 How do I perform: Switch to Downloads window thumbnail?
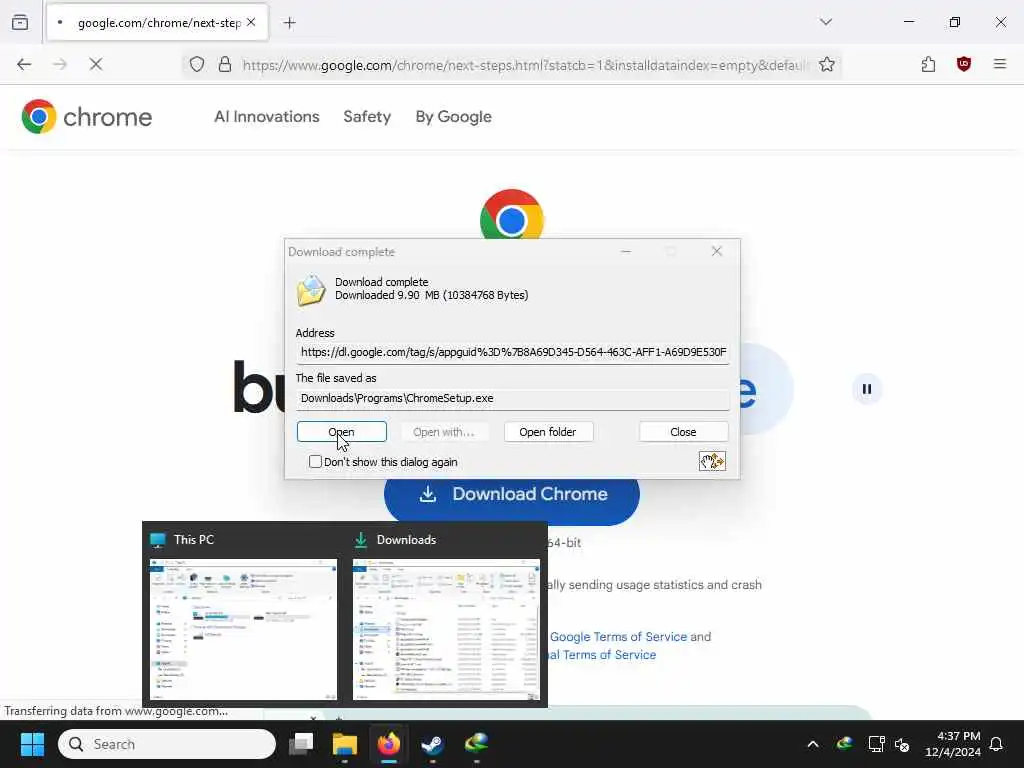point(447,617)
